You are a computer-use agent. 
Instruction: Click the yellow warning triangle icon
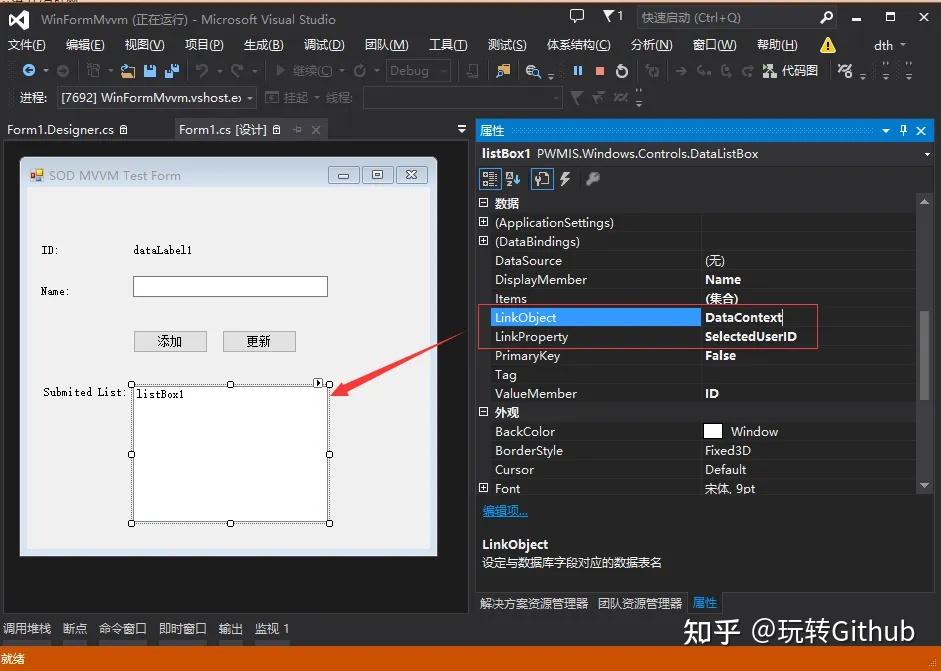[x=827, y=45]
